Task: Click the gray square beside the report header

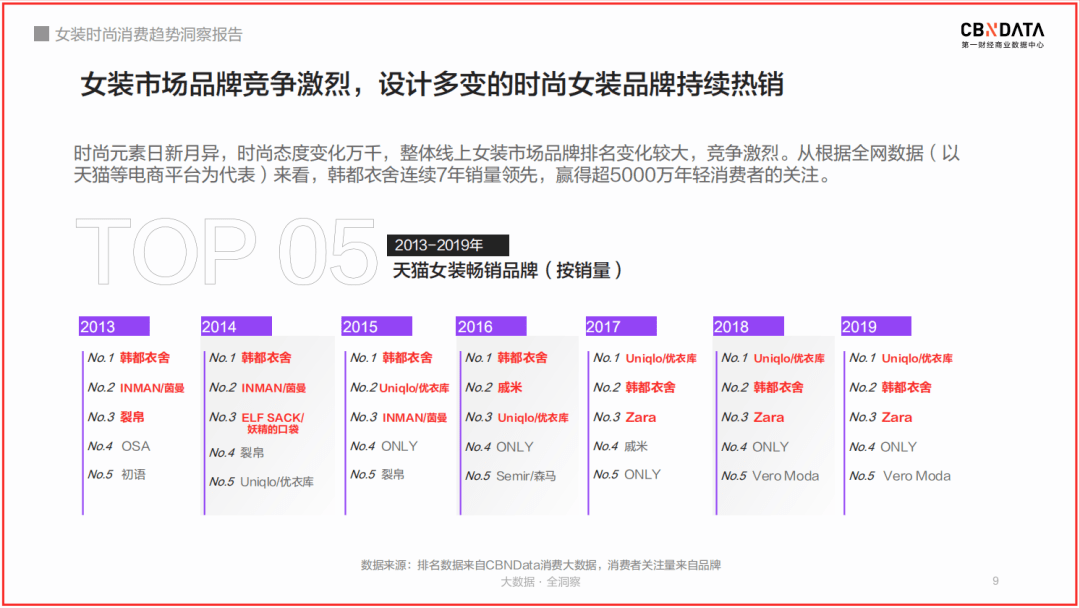Action: pyautogui.click(x=41, y=34)
